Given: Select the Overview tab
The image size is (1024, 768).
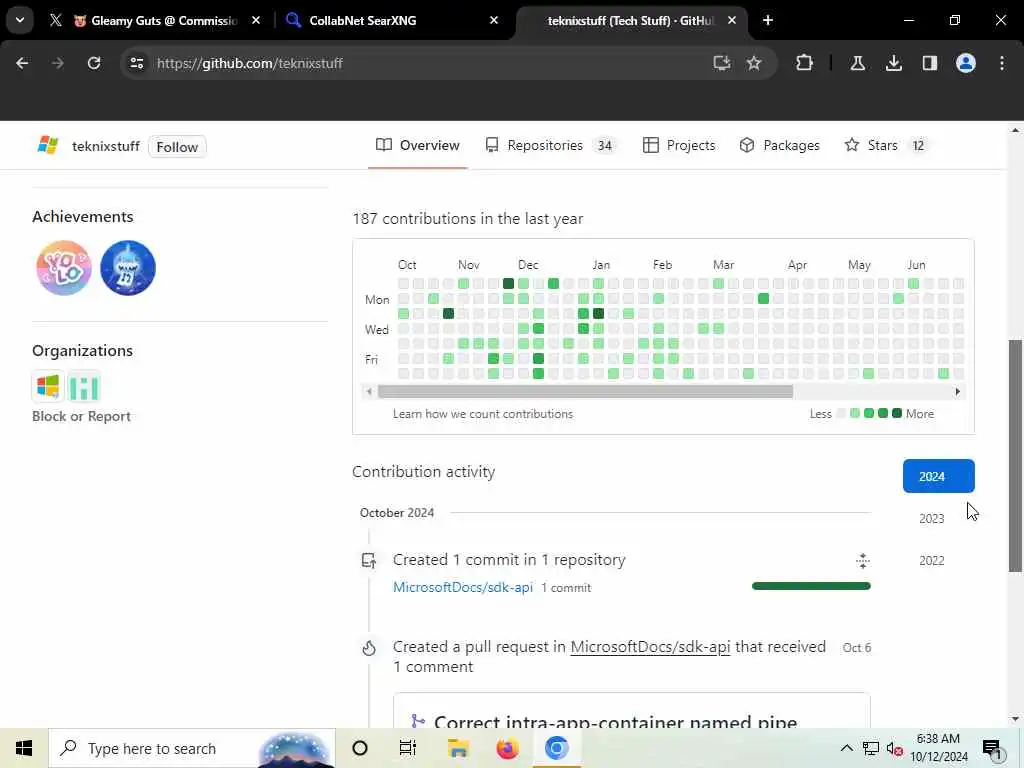Looking at the screenshot, I should [418, 145].
